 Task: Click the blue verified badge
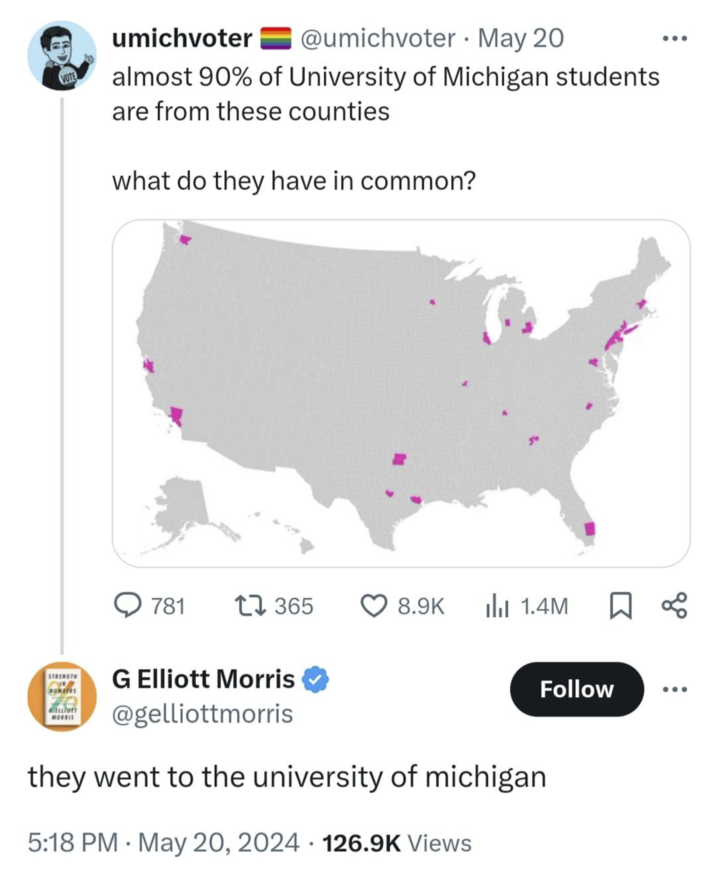[315, 680]
